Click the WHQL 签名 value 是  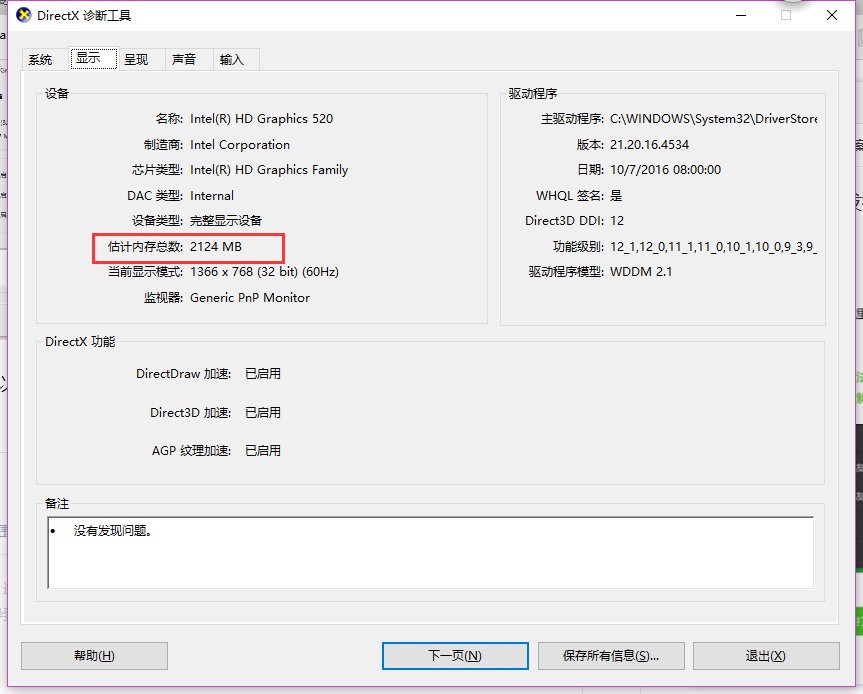[x=616, y=195]
